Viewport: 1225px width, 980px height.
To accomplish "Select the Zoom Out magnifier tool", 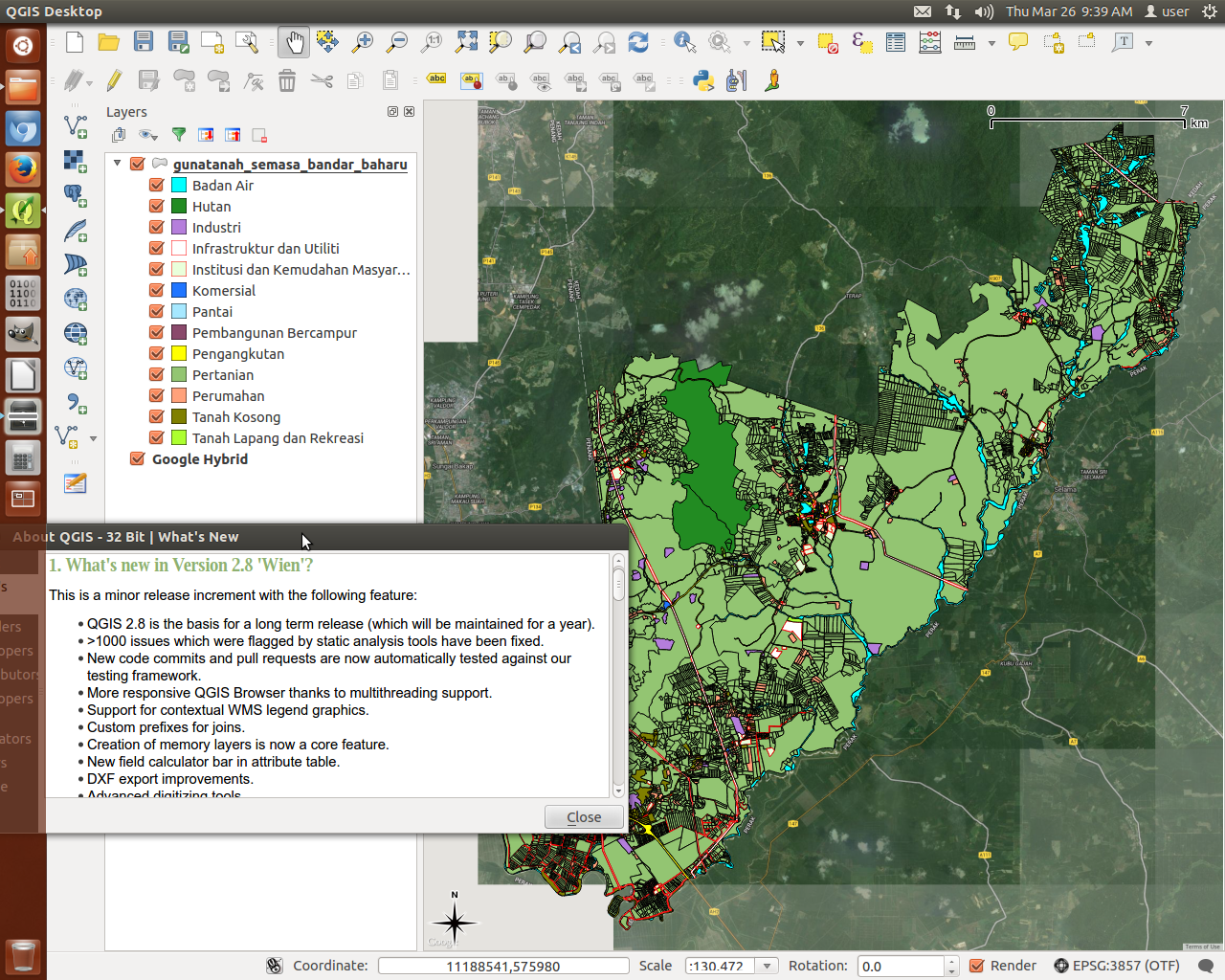I will 397,42.
